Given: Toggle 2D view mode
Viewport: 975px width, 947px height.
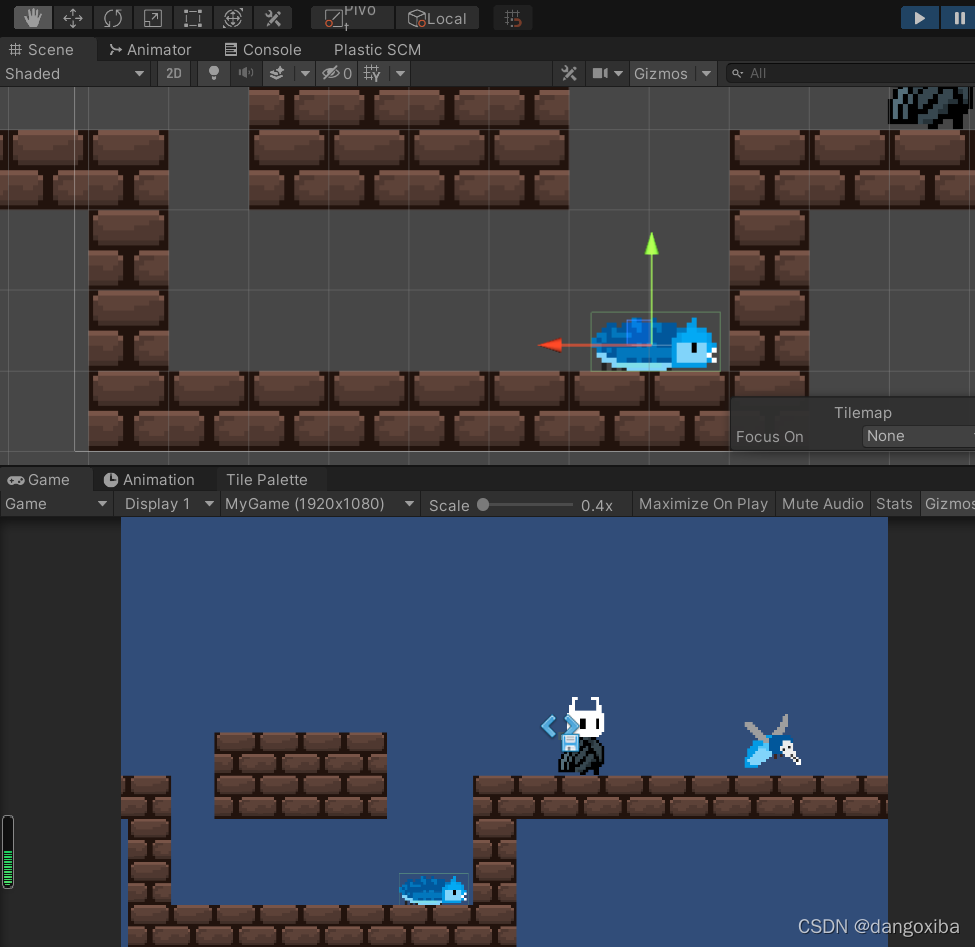Looking at the screenshot, I should click(x=173, y=73).
